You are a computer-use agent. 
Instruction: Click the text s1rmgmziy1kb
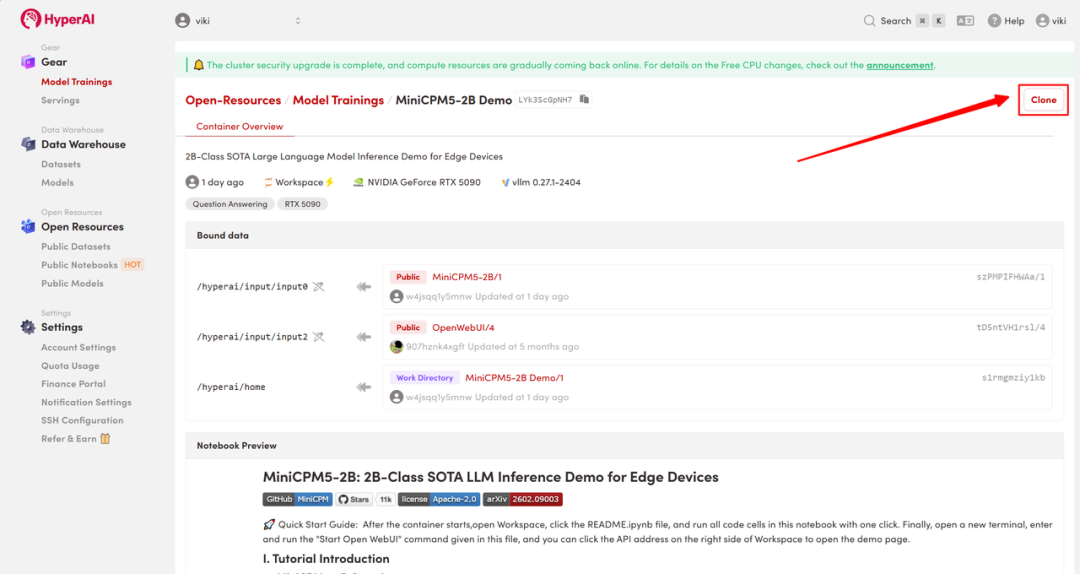pyautogui.click(x=1013, y=378)
